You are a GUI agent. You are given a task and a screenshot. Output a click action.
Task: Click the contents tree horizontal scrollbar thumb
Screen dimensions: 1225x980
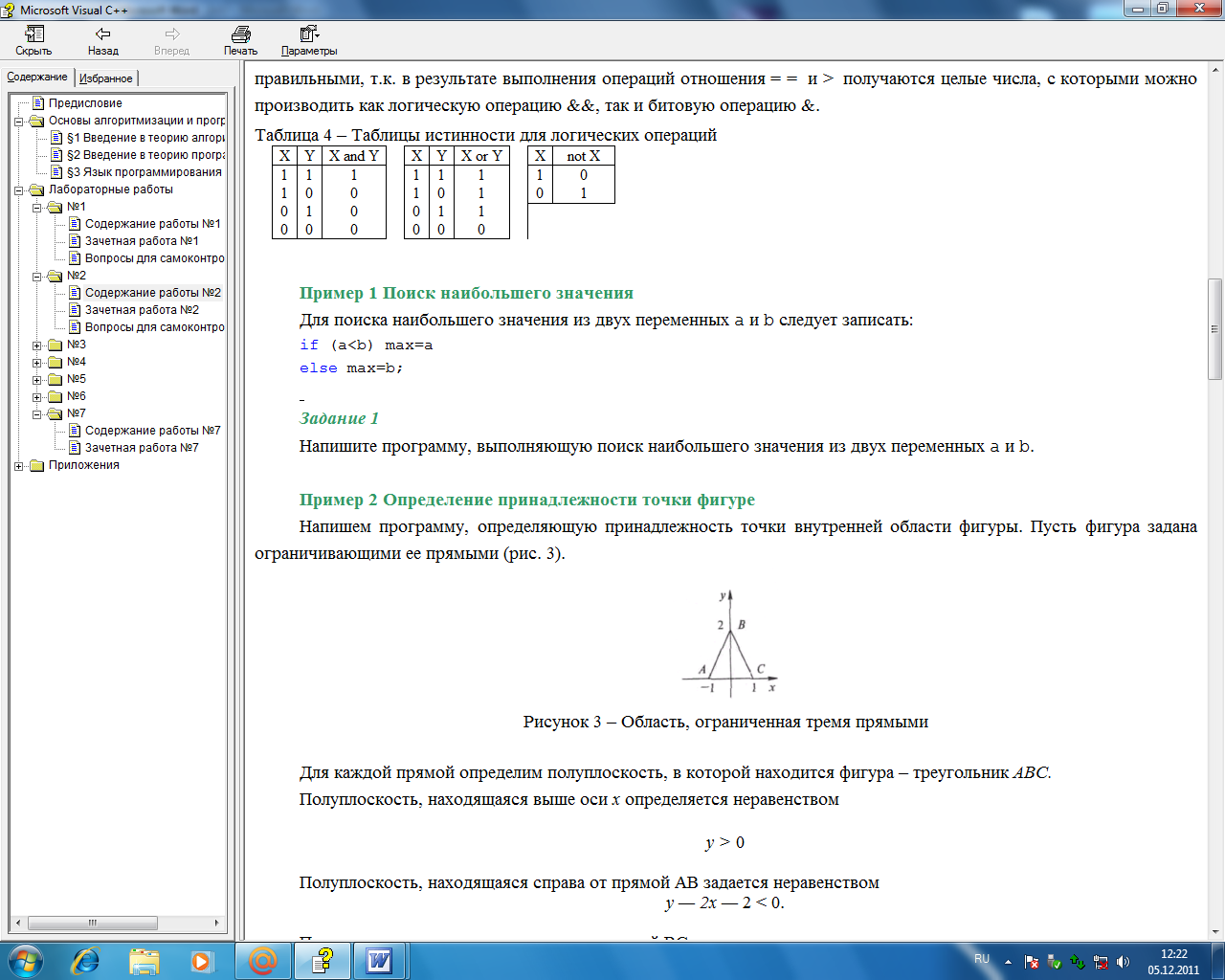point(93,923)
